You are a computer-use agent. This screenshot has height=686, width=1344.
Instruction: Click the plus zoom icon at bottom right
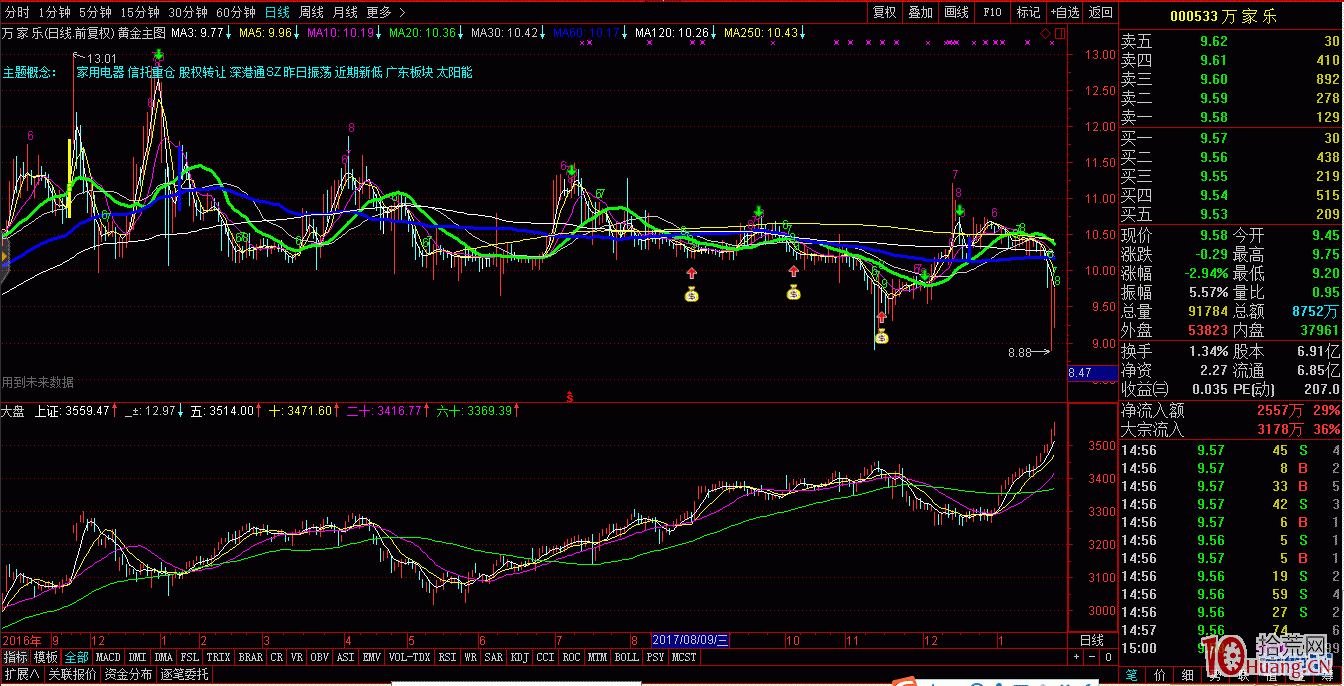pyautogui.click(x=1076, y=657)
